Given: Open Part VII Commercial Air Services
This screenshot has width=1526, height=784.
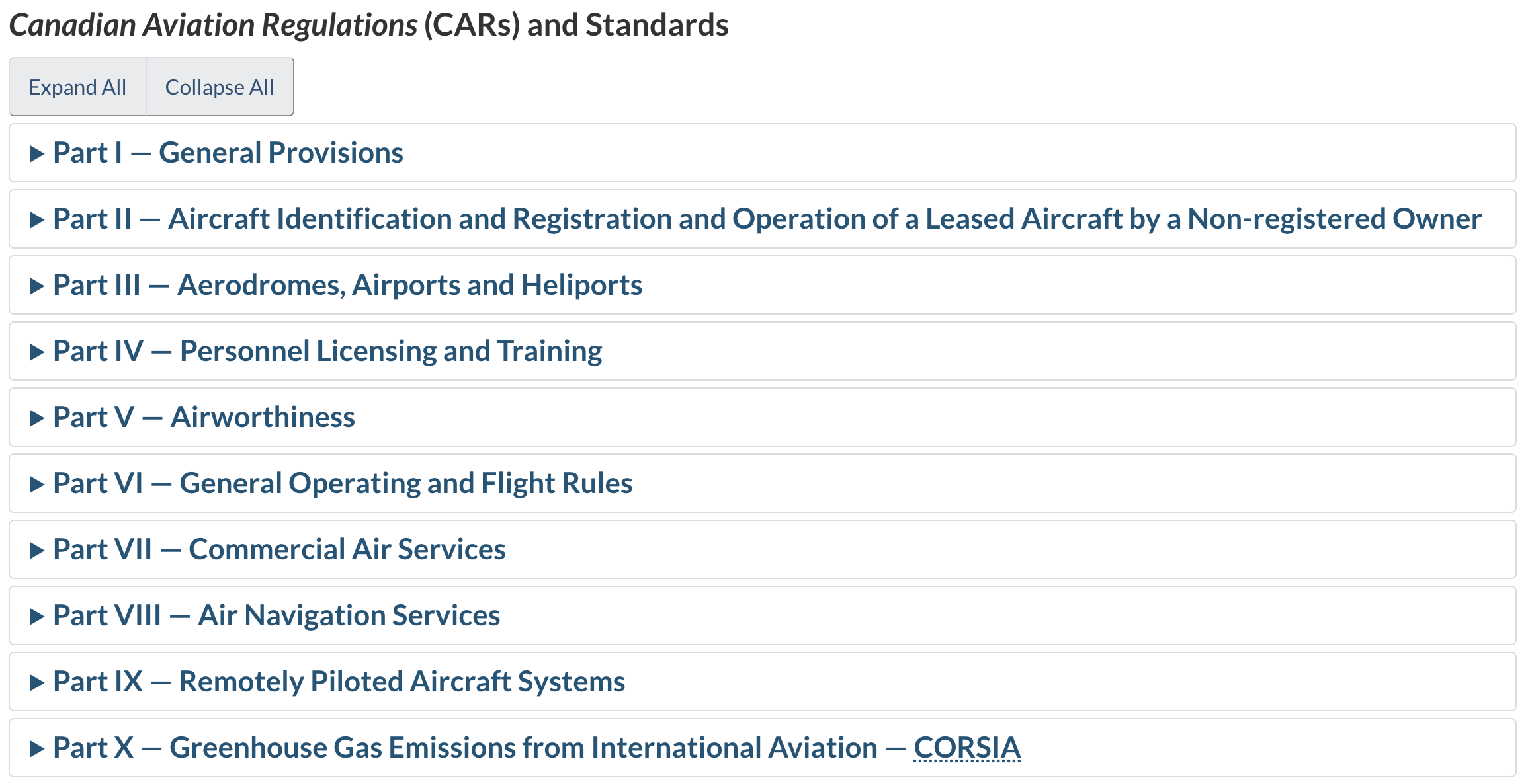Looking at the screenshot, I should point(279,549).
